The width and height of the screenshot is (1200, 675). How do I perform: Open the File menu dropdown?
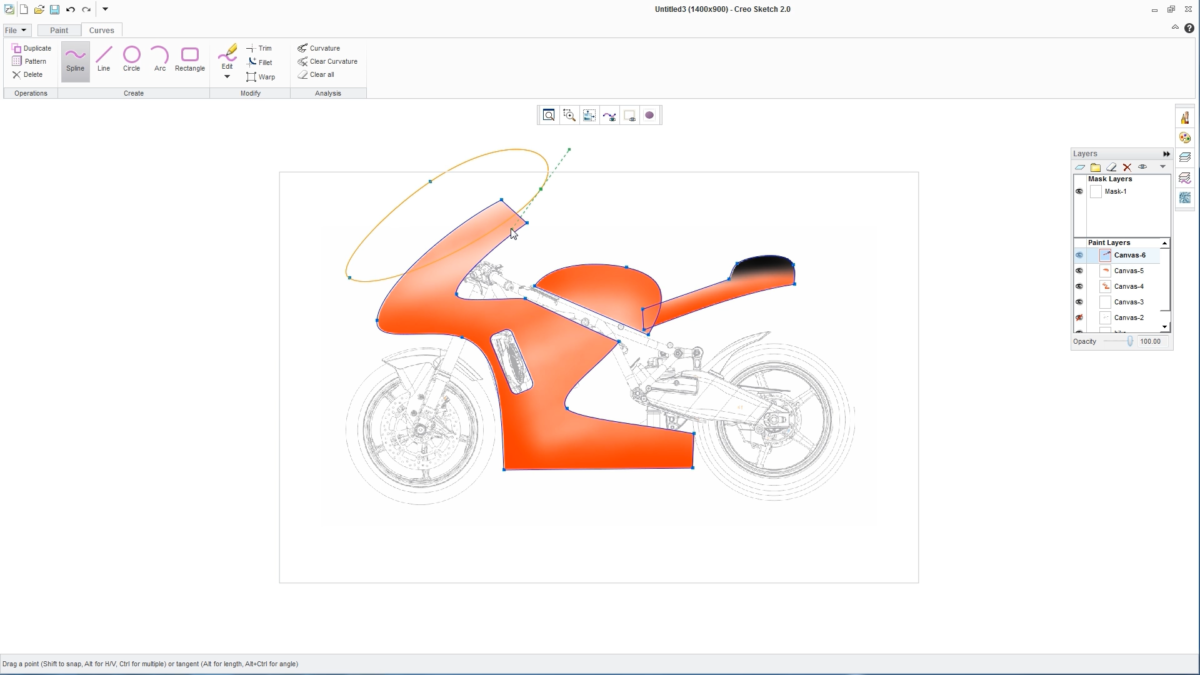tap(16, 30)
